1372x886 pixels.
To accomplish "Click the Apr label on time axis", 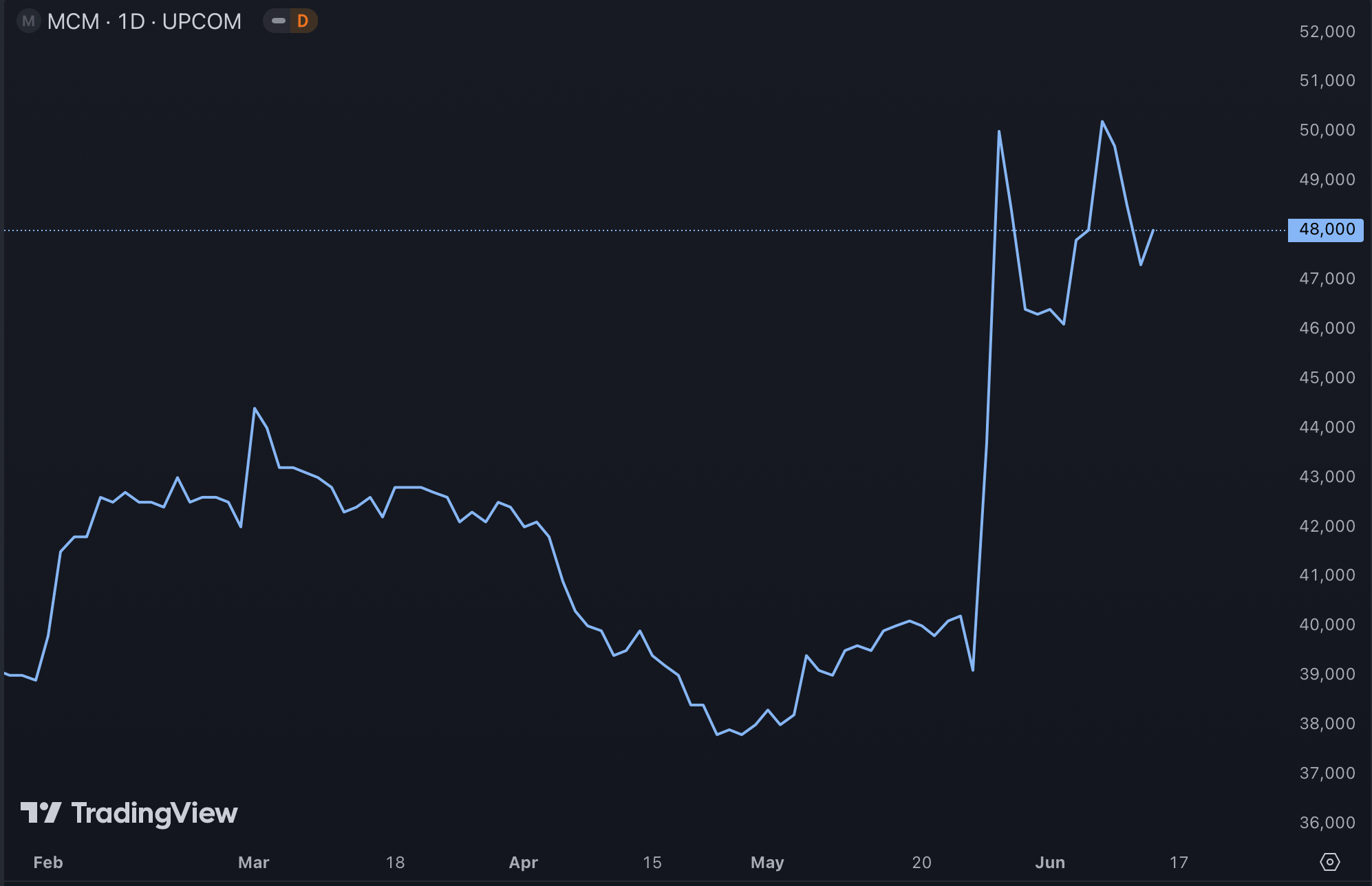I will point(524,863).
